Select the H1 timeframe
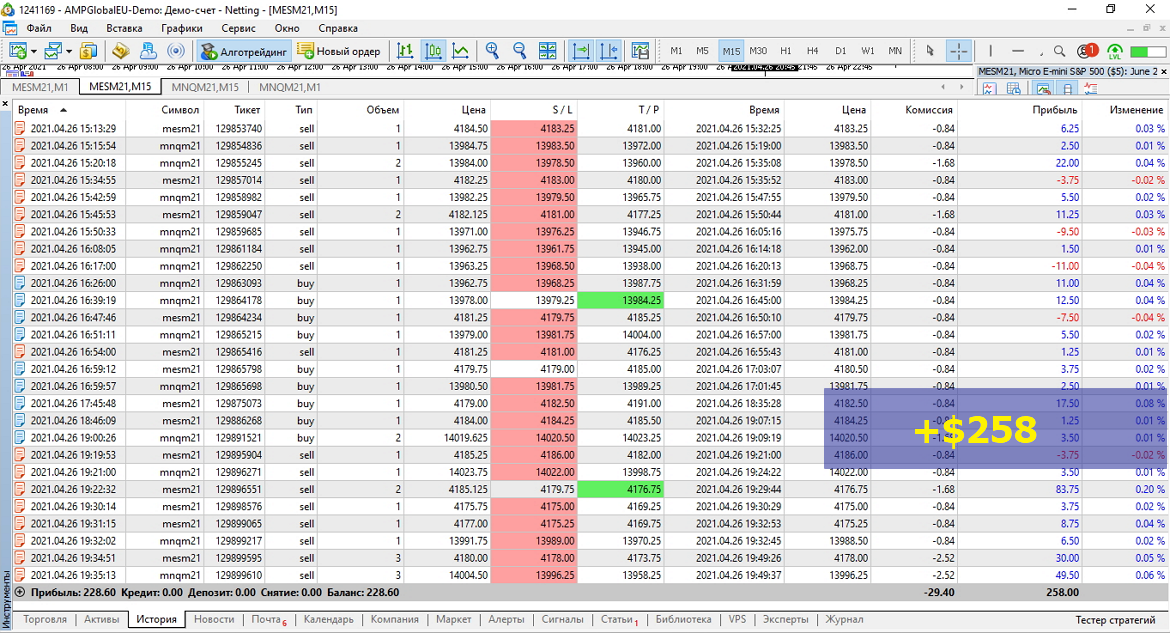Screen dimensions: 1170x633 click(x=786, y=51)
